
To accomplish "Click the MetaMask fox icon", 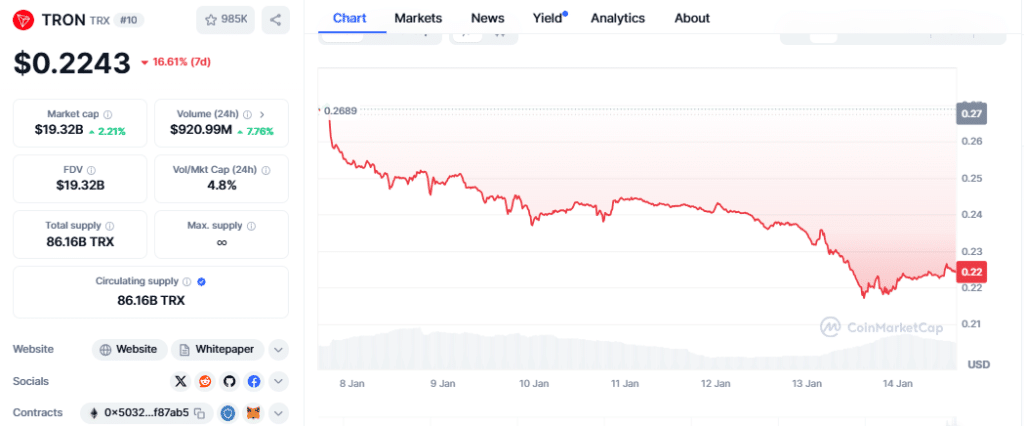I will [x=254, y=413].
